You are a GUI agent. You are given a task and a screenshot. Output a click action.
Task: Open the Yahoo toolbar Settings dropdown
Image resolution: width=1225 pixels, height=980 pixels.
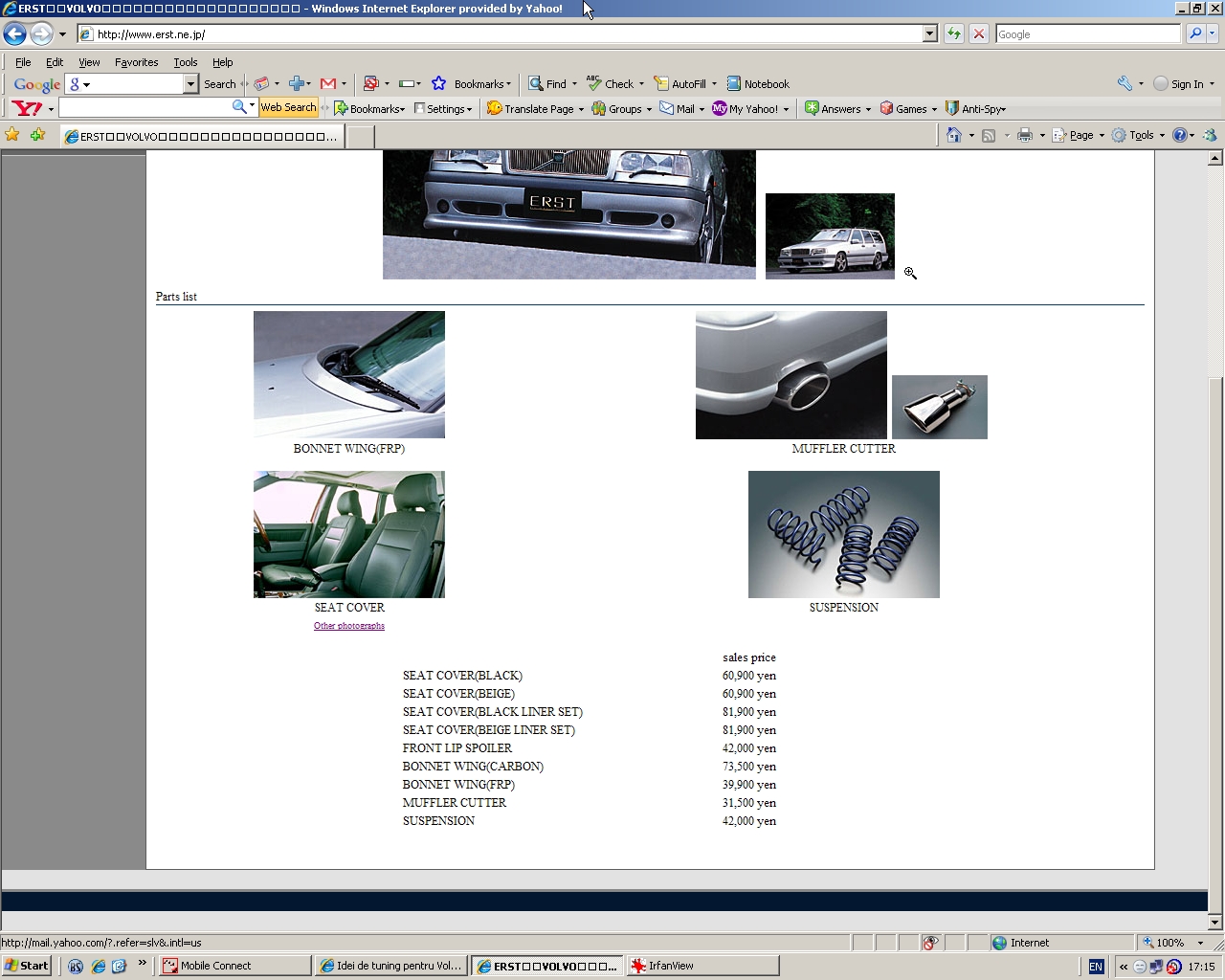(x=443, y=109)
